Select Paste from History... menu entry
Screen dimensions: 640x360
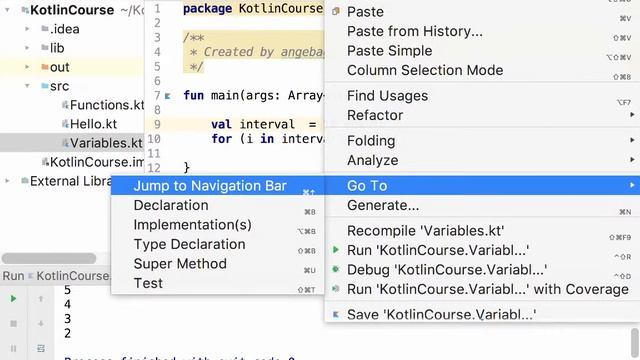[482, 31]
